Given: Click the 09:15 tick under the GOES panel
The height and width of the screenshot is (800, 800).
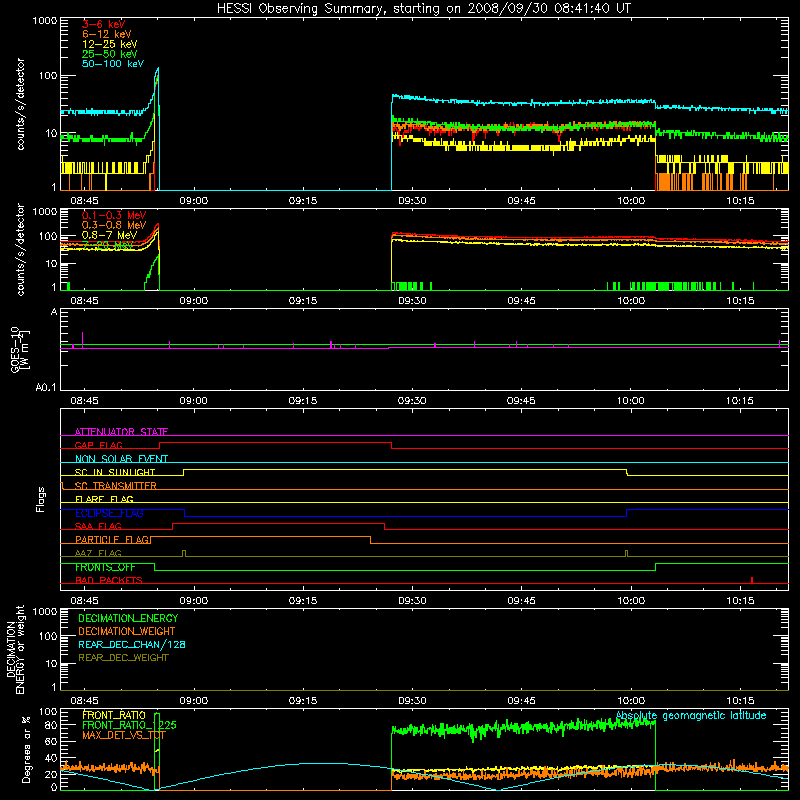Looking at the screenshot, I should coord(303,401).
